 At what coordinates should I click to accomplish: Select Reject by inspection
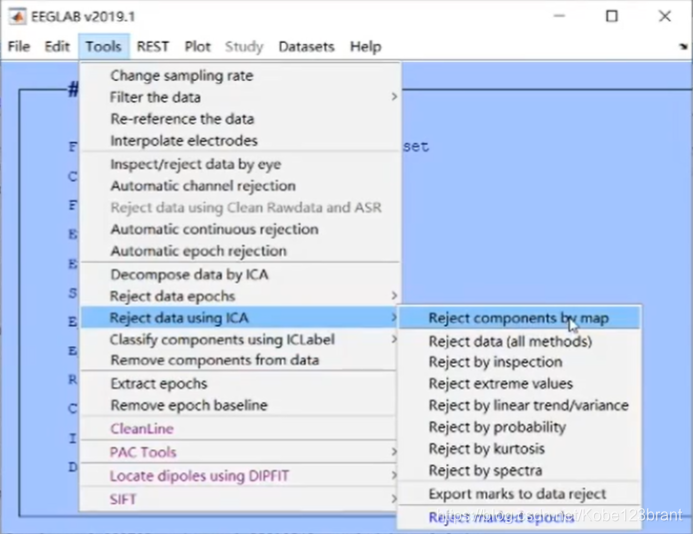click(x=519, y=362)
